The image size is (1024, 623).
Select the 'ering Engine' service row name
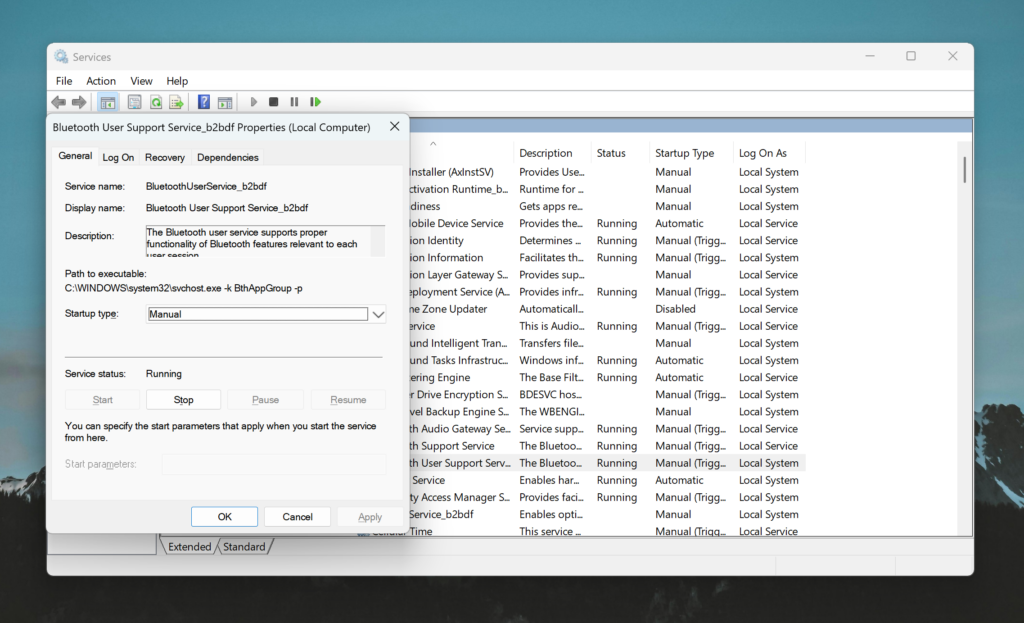pyautogui.click(x=440, y=377)
